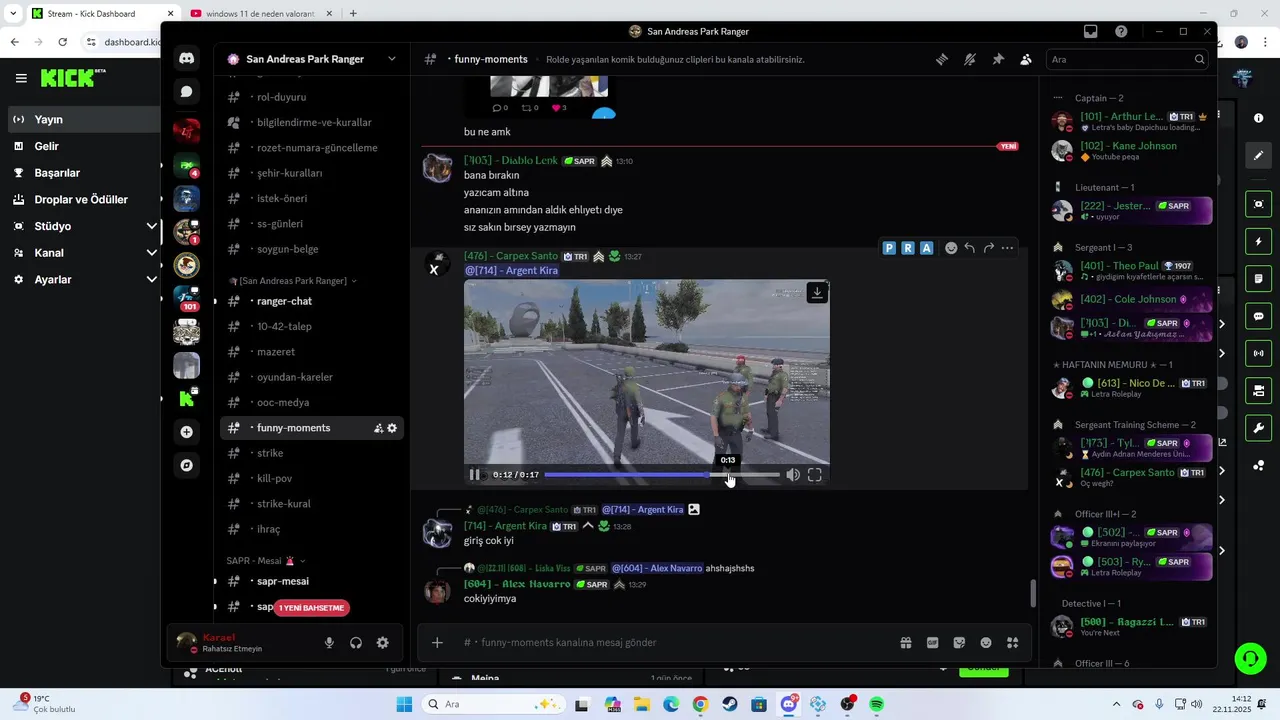
Task: Enter video fullscreen mode
Action: coord(815,475)
